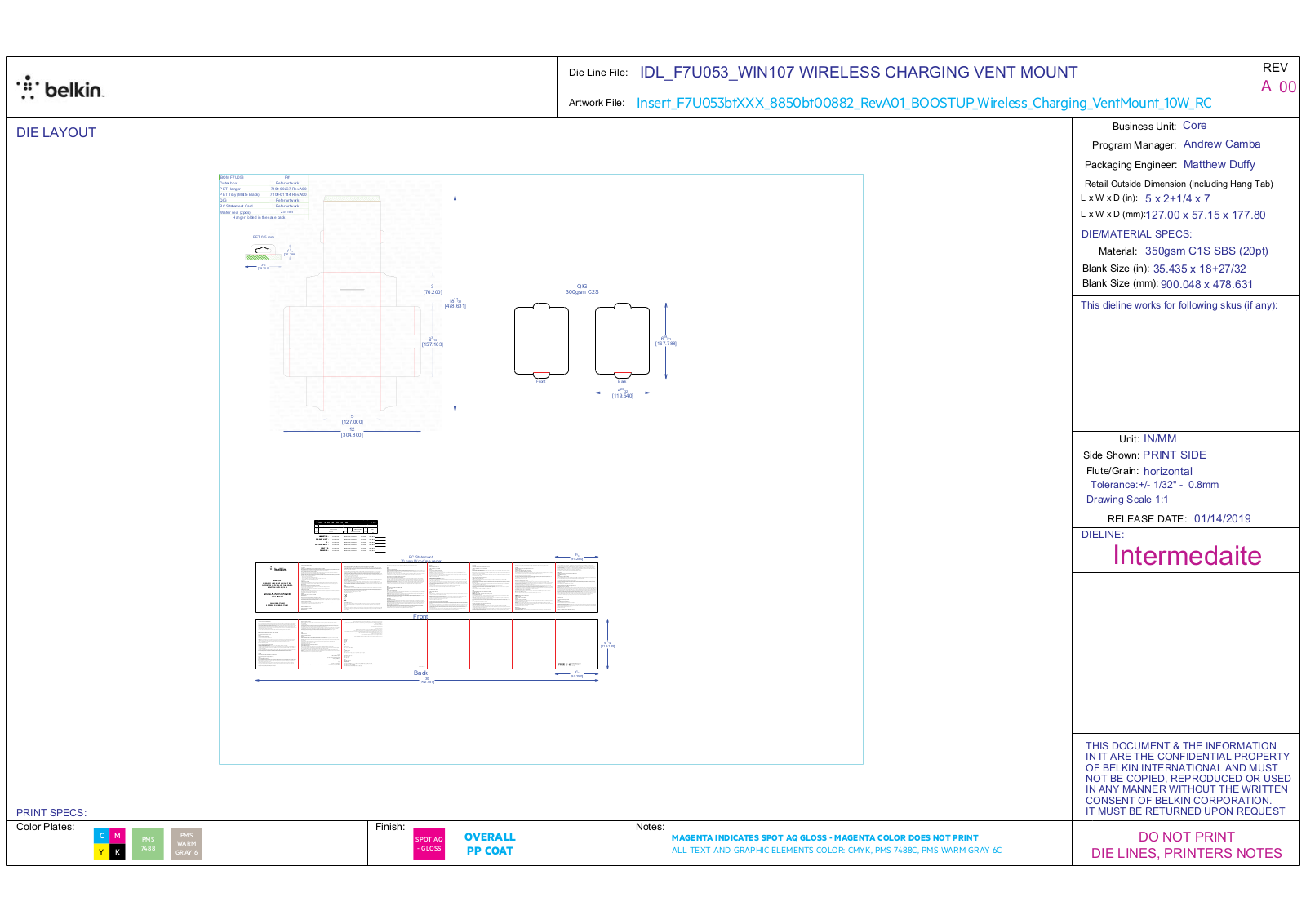This screenshot has height=924, width=1306.
Task: Select the magenta Spot AQ Gloss swatch
Action: (x=429, y=844)
